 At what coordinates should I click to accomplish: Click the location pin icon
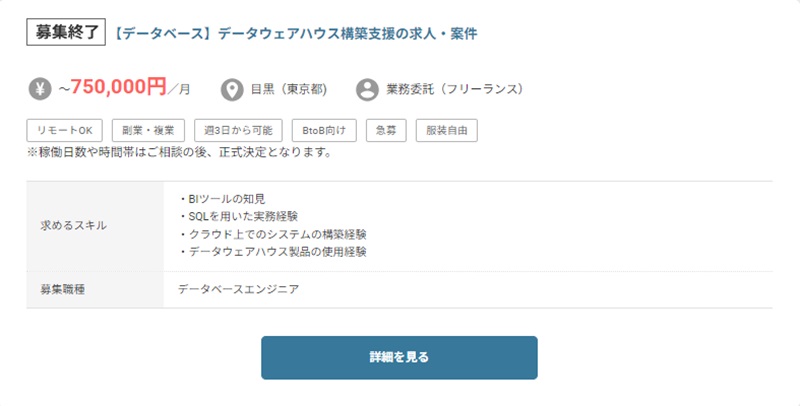pos(232,90)
